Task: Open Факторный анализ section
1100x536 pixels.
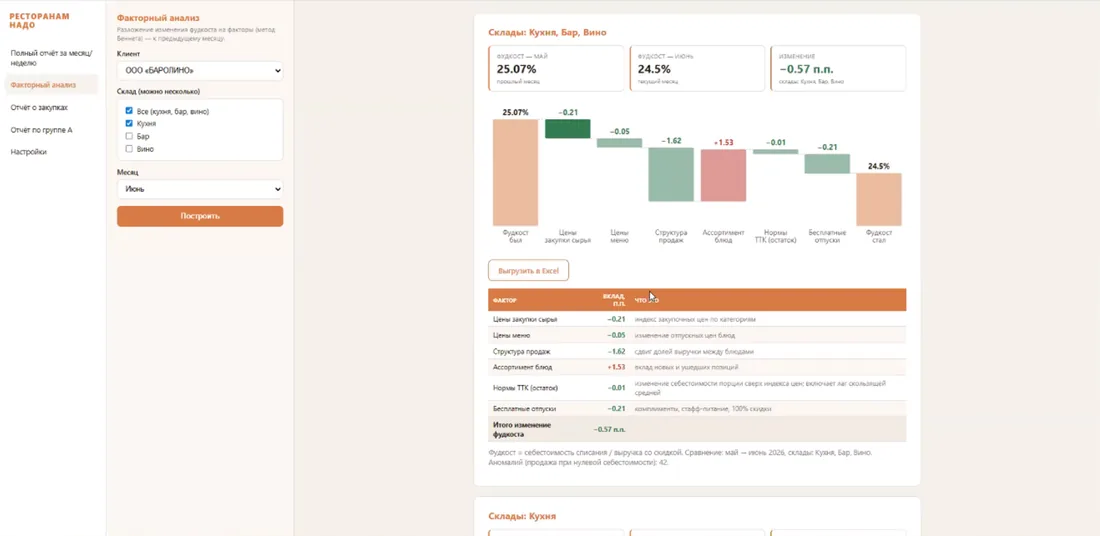Action: point(52,85)
